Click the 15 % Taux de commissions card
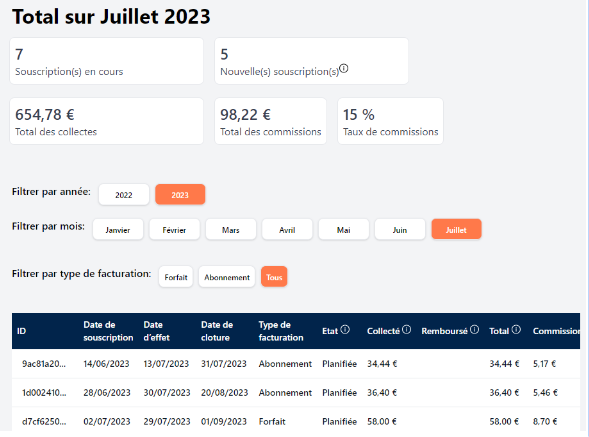The width and height of the screenshot is (589, 437). click(390, 121)
